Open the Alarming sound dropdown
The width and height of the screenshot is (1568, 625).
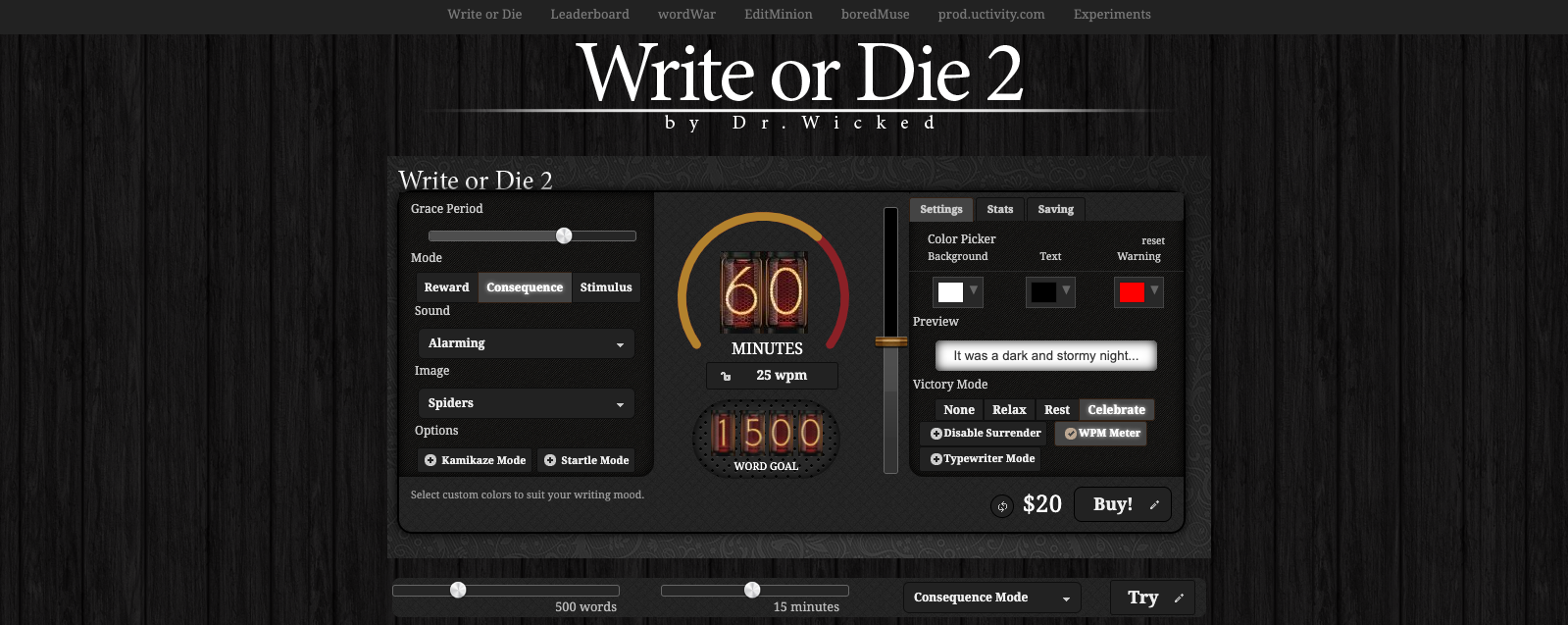tap(526, 343)
